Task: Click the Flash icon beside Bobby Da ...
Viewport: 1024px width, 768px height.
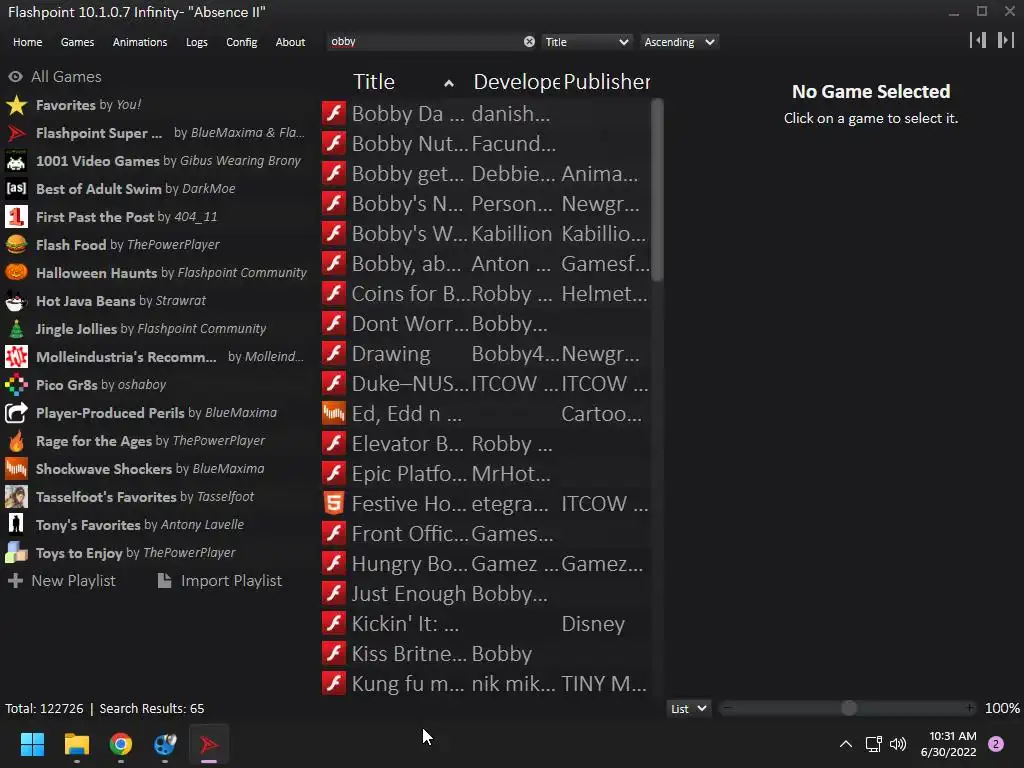Action: click(x=334, y=113)
